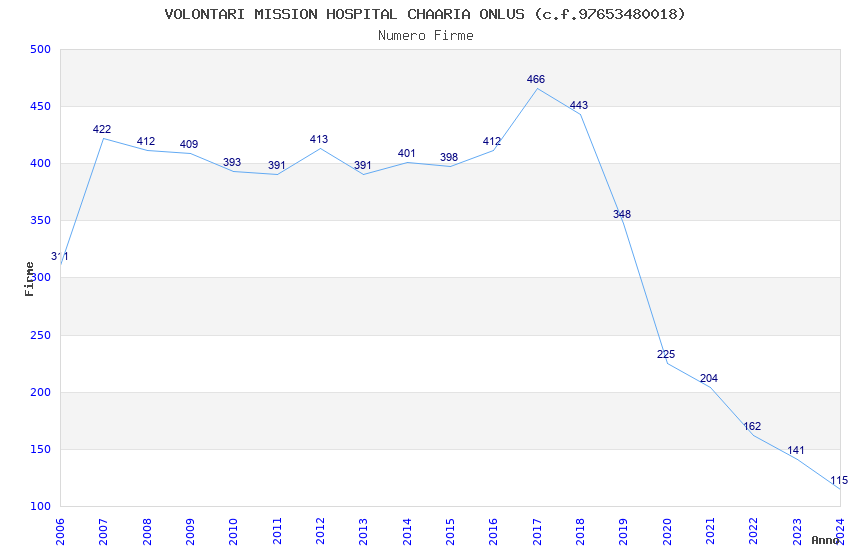Viewport: 850px width, 550px height.
Task: Click the 2023 year tick label
Action: pos(796,531)
